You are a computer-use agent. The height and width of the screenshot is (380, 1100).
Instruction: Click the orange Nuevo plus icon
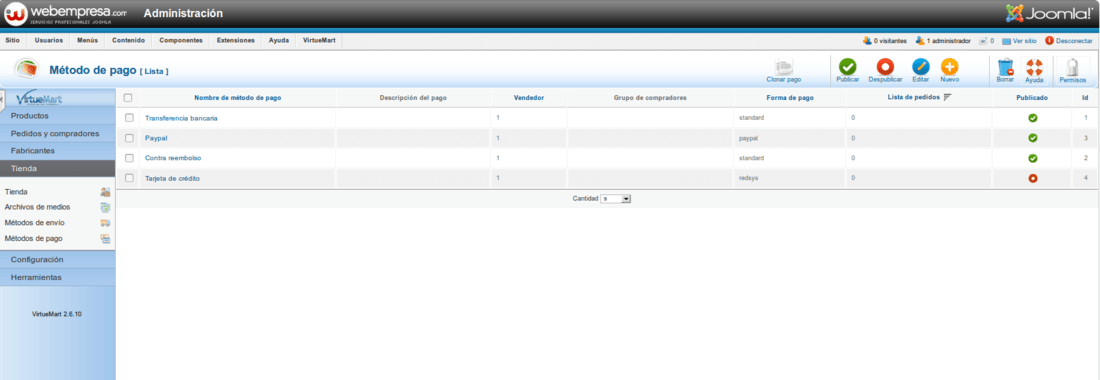[949, 67]
